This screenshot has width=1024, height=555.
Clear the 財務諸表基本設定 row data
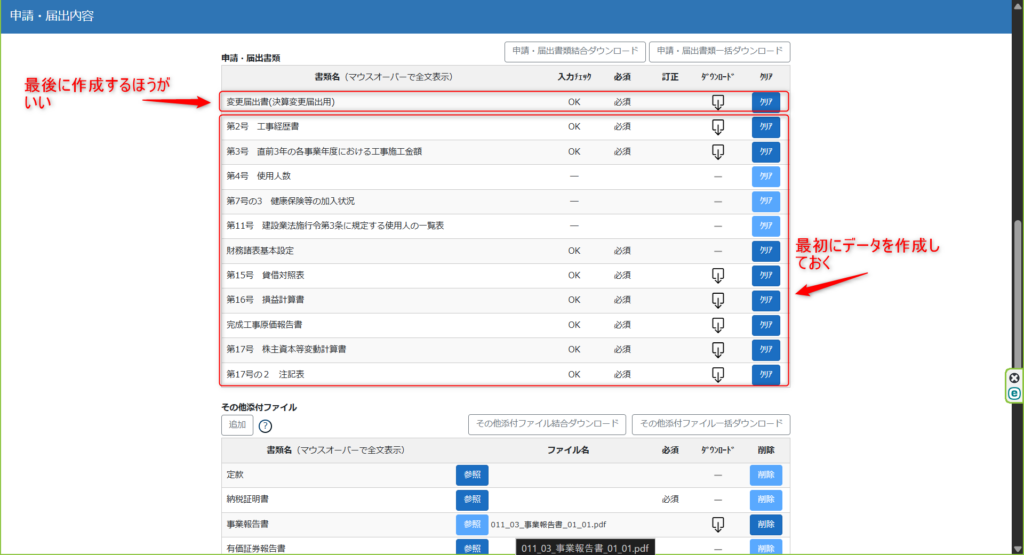(x=766, y=251)
